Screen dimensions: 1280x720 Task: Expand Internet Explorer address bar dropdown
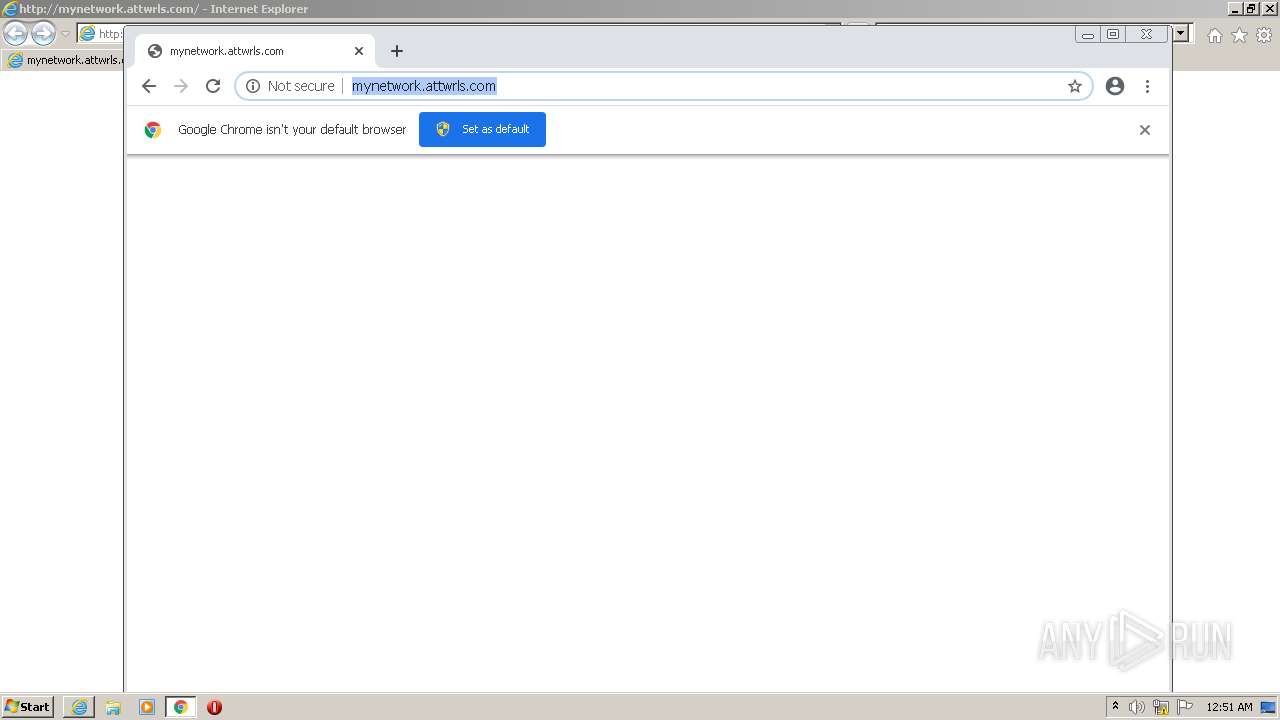click(1181, 33)
